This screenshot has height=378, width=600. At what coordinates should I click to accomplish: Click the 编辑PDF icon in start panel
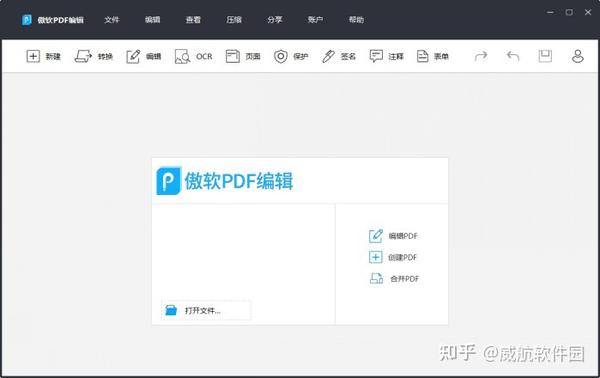tap(375, 236)
